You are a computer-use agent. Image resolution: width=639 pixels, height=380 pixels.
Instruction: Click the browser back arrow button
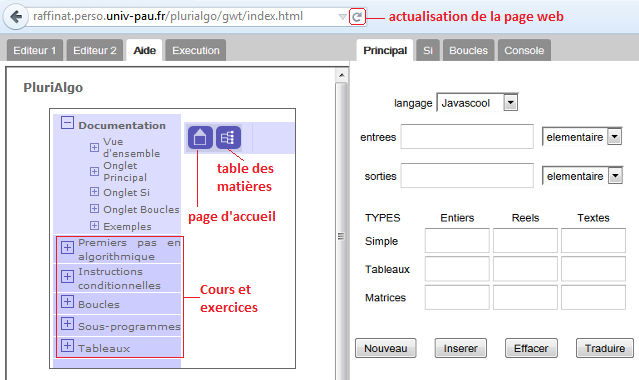[16, 17]
